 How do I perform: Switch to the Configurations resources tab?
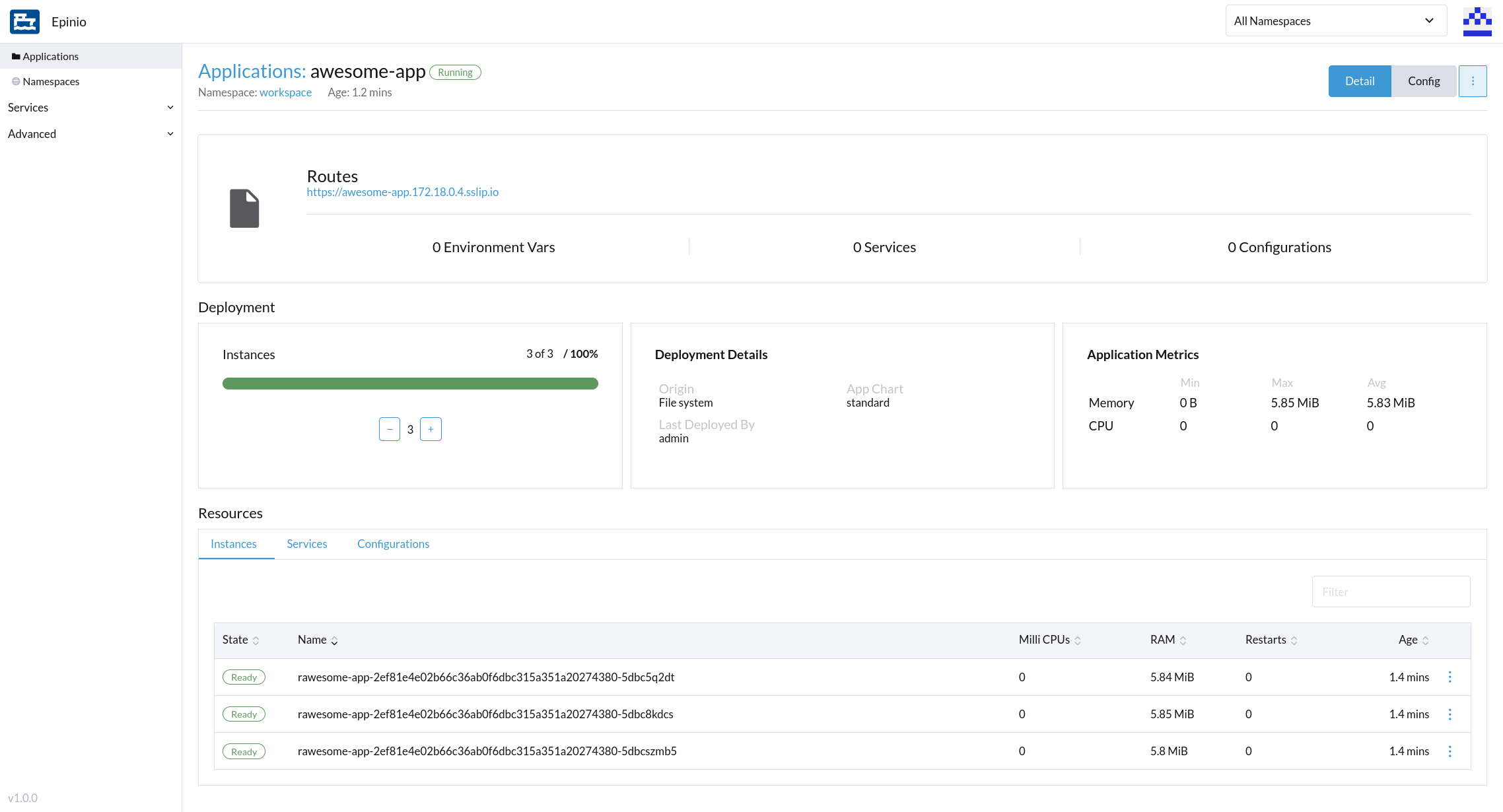click(393, 544)
